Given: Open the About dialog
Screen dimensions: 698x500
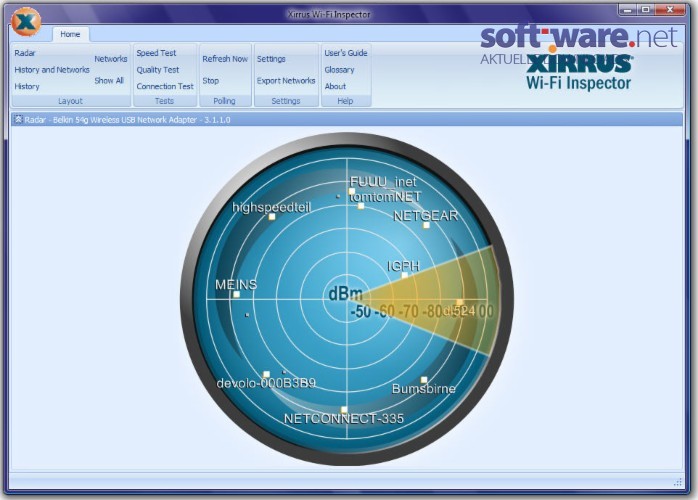Looking at the screenshot, I should click(335, 86).
